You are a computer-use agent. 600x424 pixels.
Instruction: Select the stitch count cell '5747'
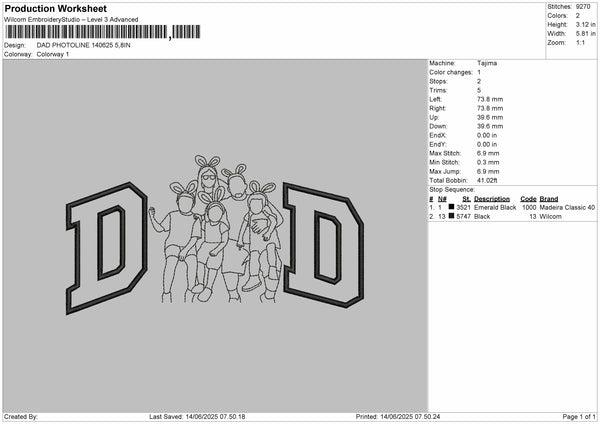point(463,217)
